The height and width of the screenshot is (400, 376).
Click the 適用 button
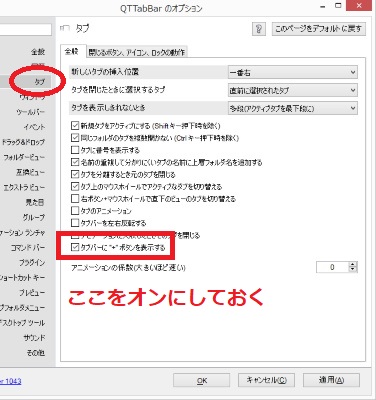(331, 380)
